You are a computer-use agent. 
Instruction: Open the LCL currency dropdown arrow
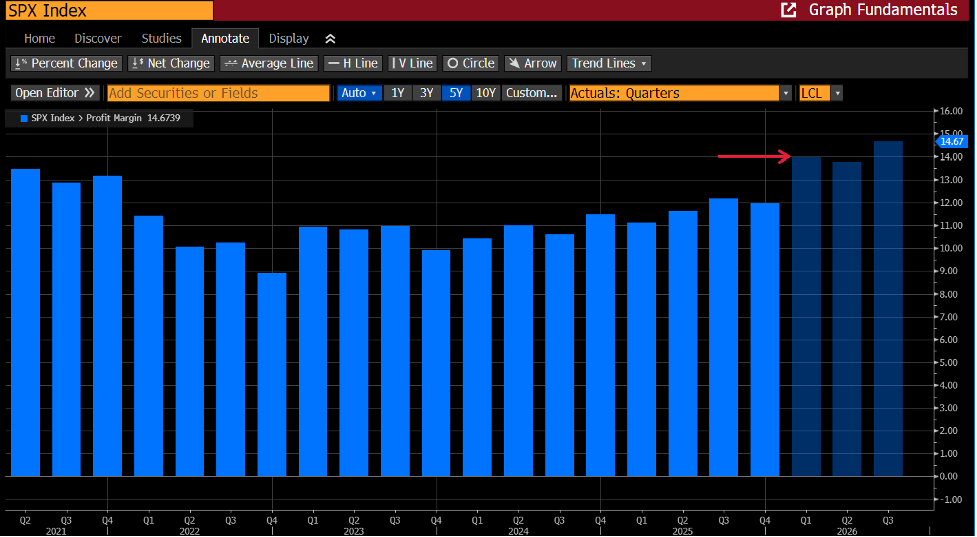click(x=837, y=93)
